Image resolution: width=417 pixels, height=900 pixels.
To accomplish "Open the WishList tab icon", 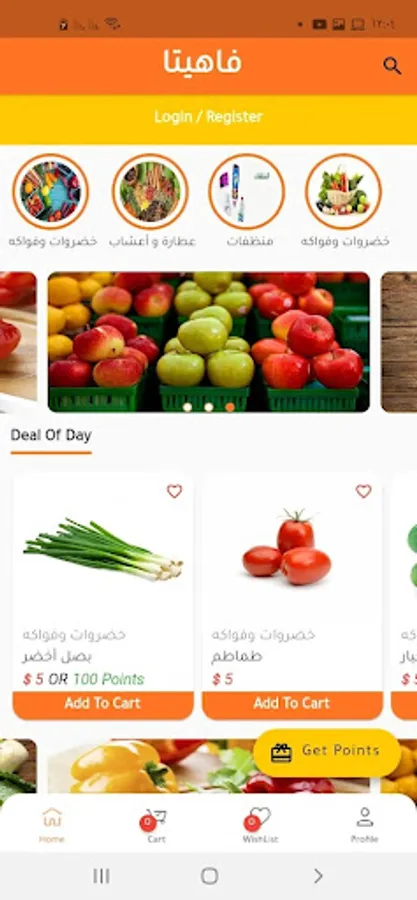I will point(259,818).
